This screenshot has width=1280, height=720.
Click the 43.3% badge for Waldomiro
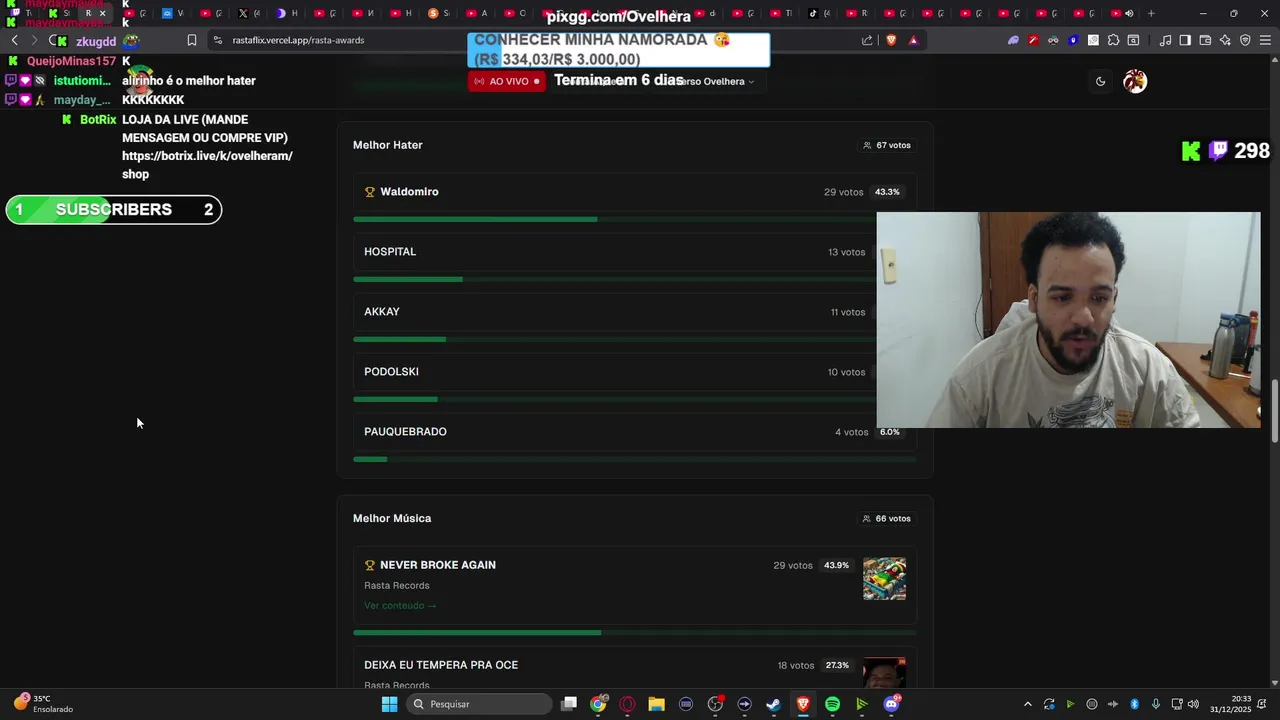887,192
